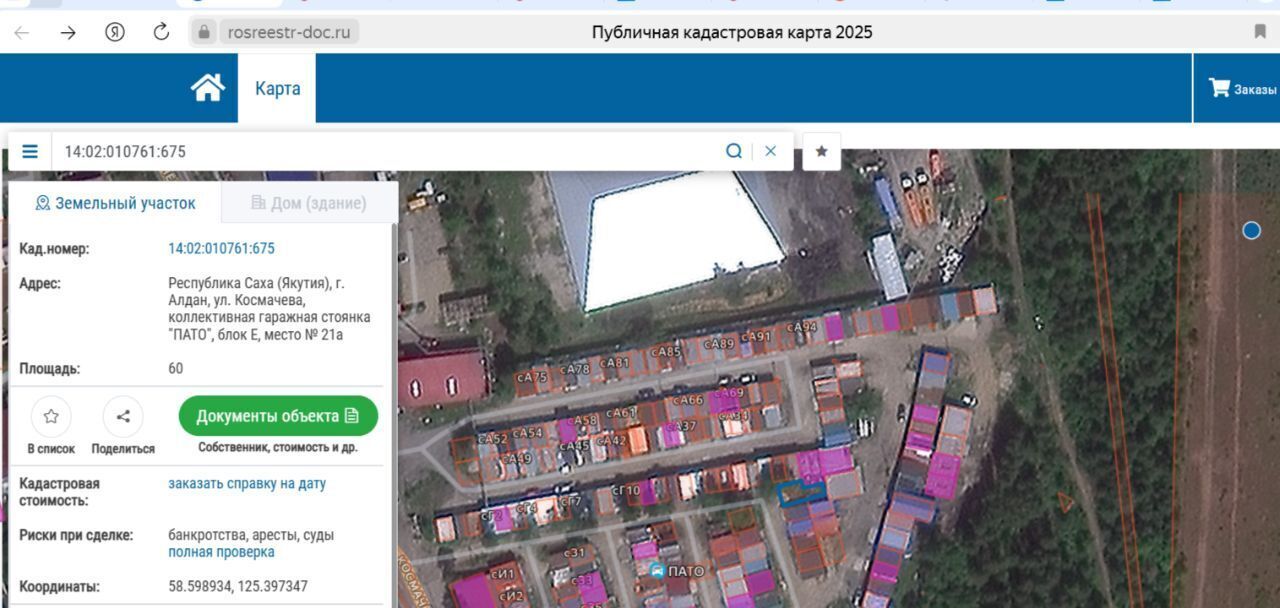Viewport: 1280px width, 608px height.
Task: Go to the site home icon
Action: coord(208,88)
